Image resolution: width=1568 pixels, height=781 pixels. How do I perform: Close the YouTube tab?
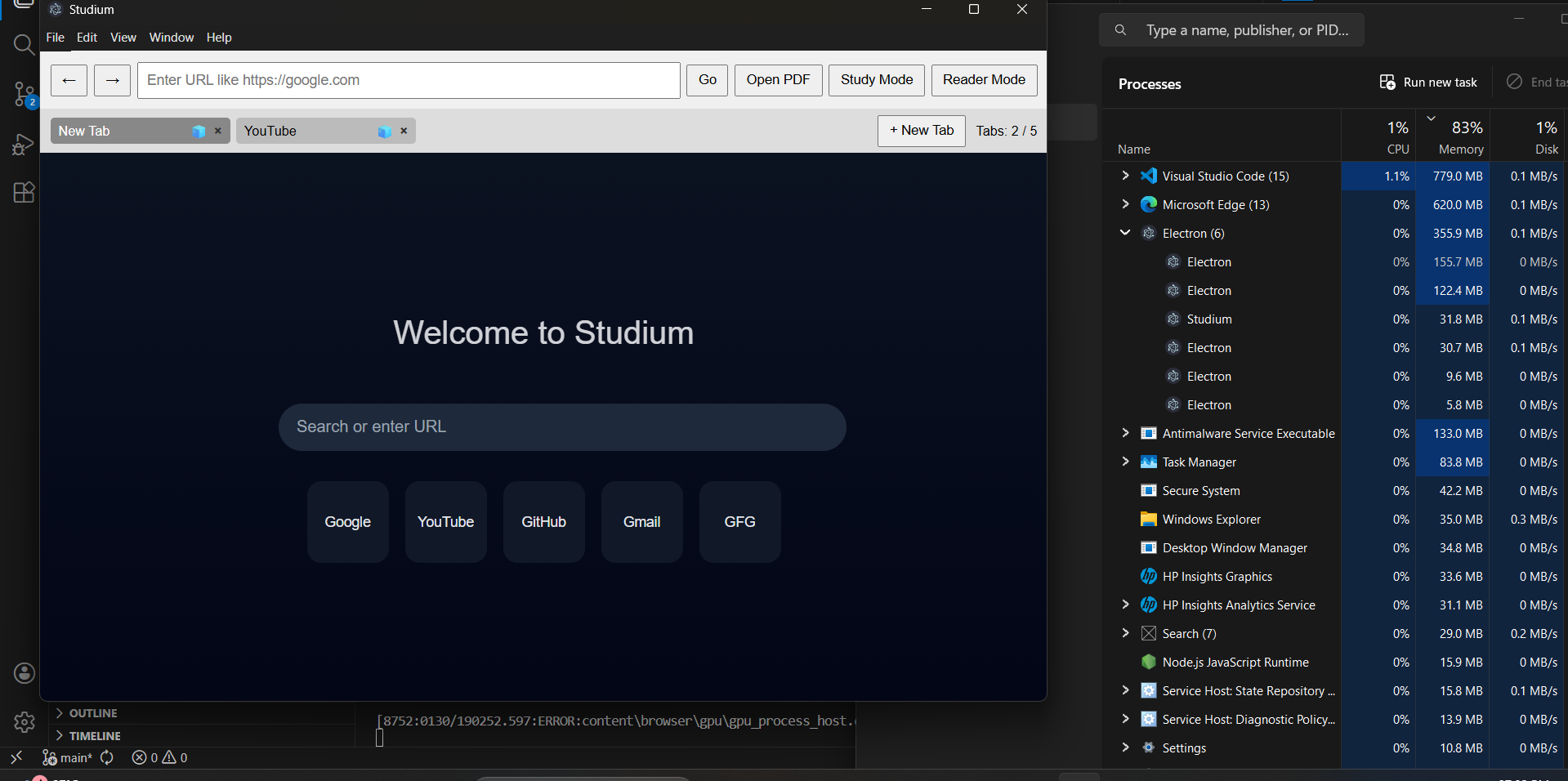[404, 131]
